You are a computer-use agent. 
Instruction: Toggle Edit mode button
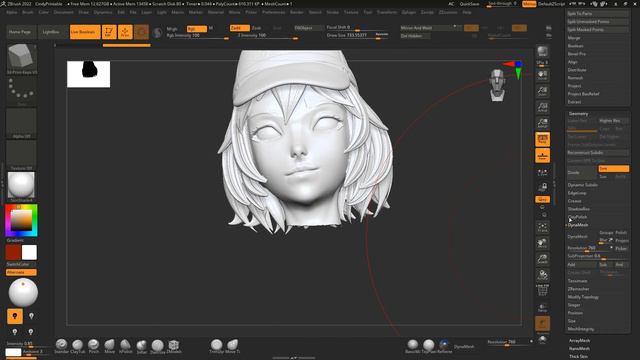tap(109, 32)
